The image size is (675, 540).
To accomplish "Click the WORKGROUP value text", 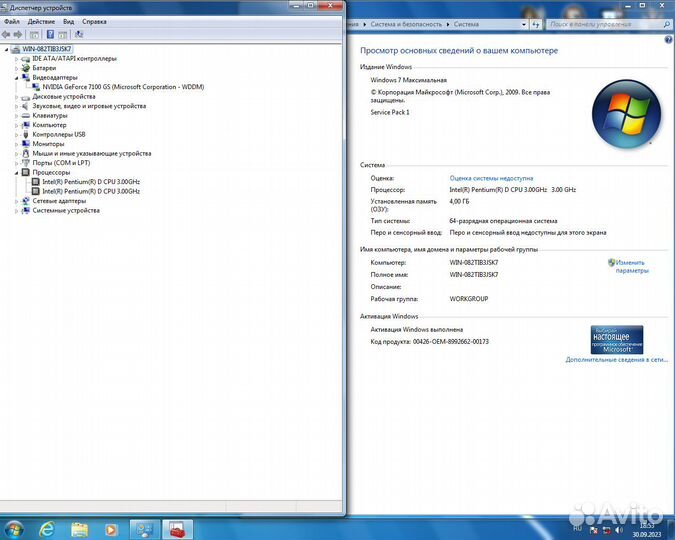I will [469, 299].
